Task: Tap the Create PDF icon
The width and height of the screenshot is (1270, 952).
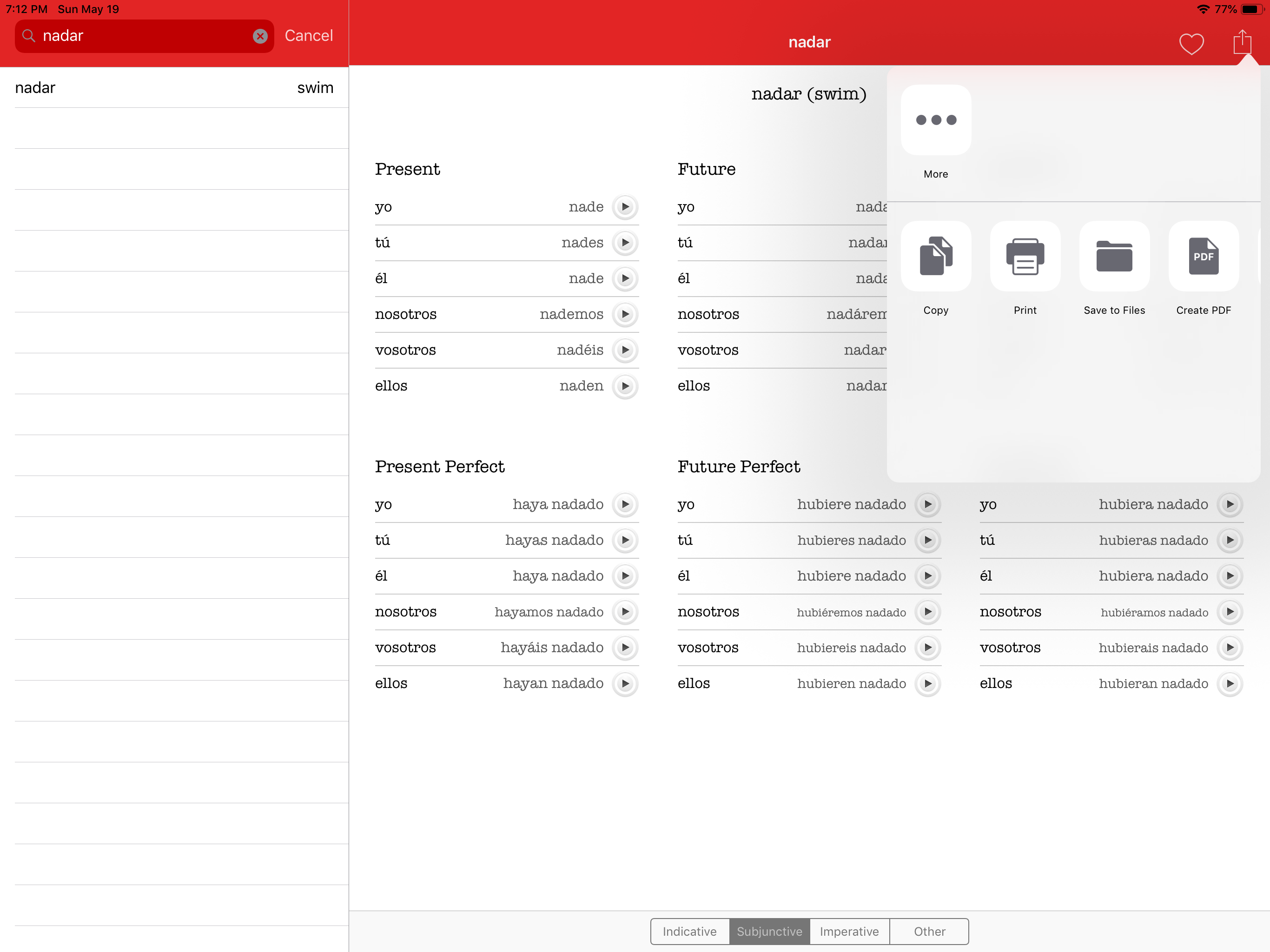Action: click(1203, 257)
